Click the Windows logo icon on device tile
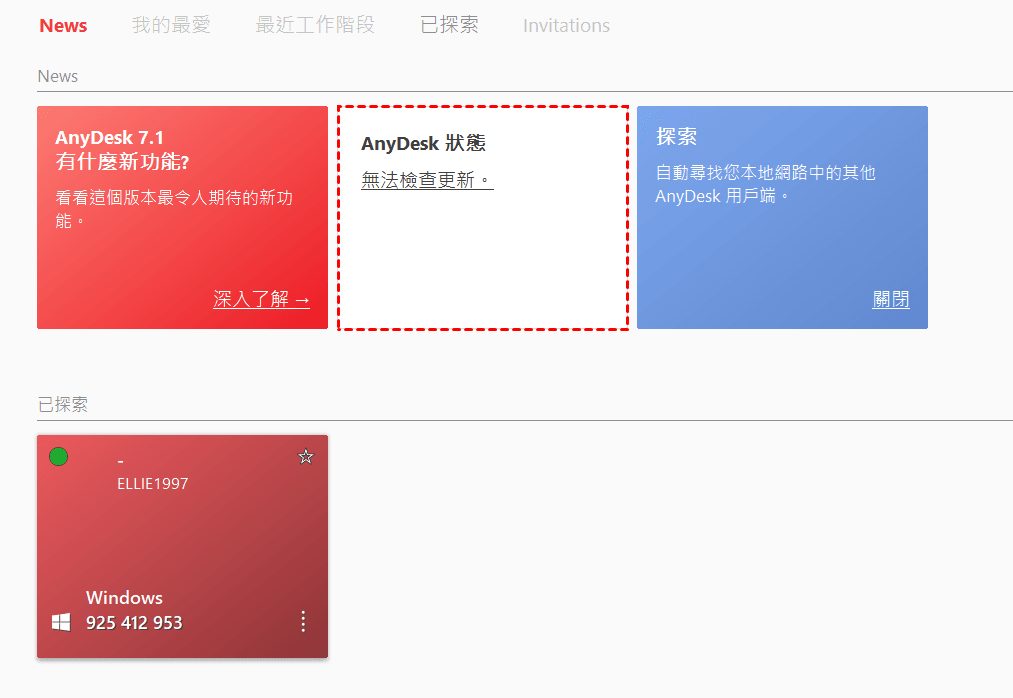Image resolution: width=1013 pixels, height=698 pixels. pyautogui.click(x=61, y=623)
